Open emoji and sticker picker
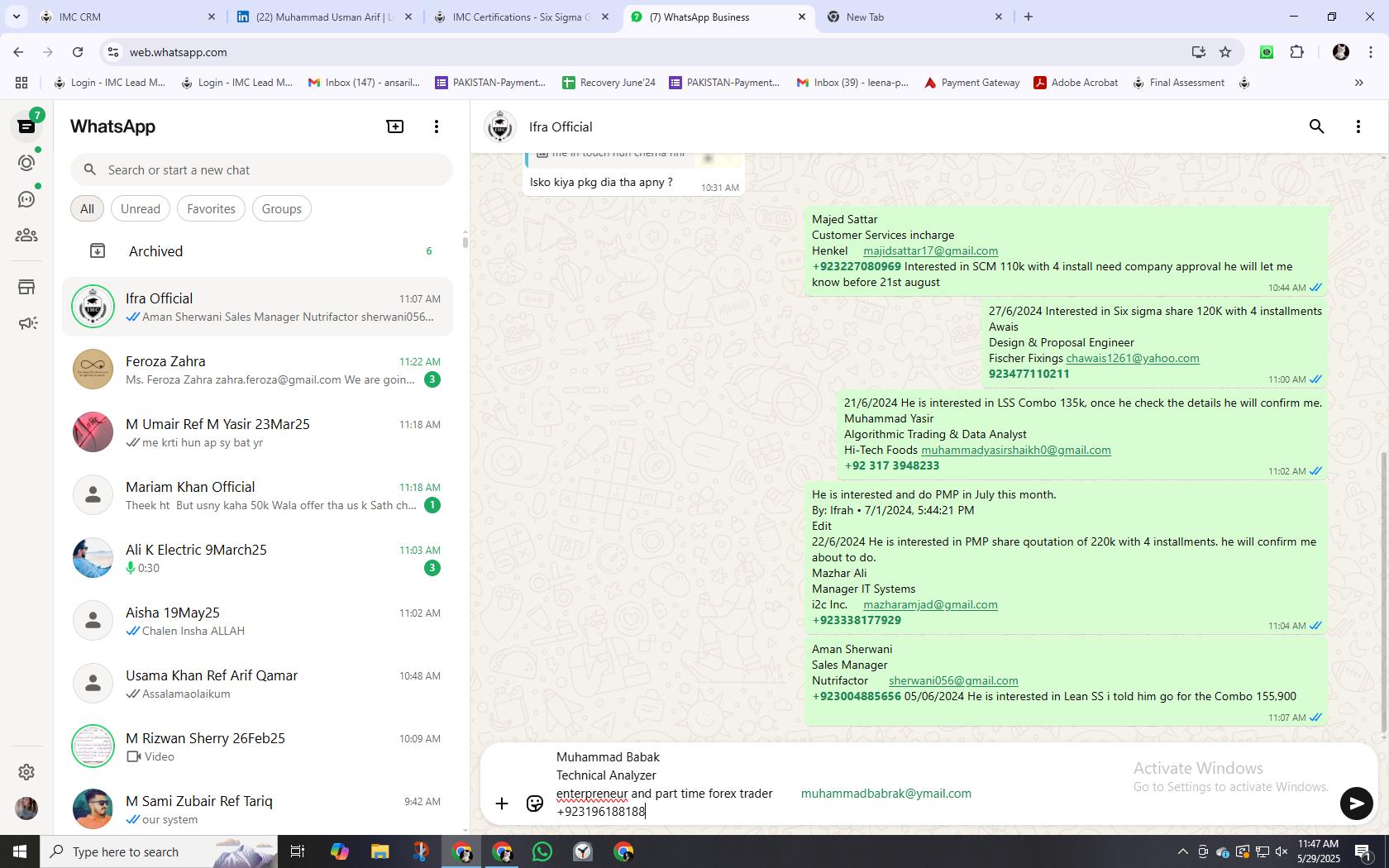The height and width of the screenshot is (868, 1389). (535, 804)
